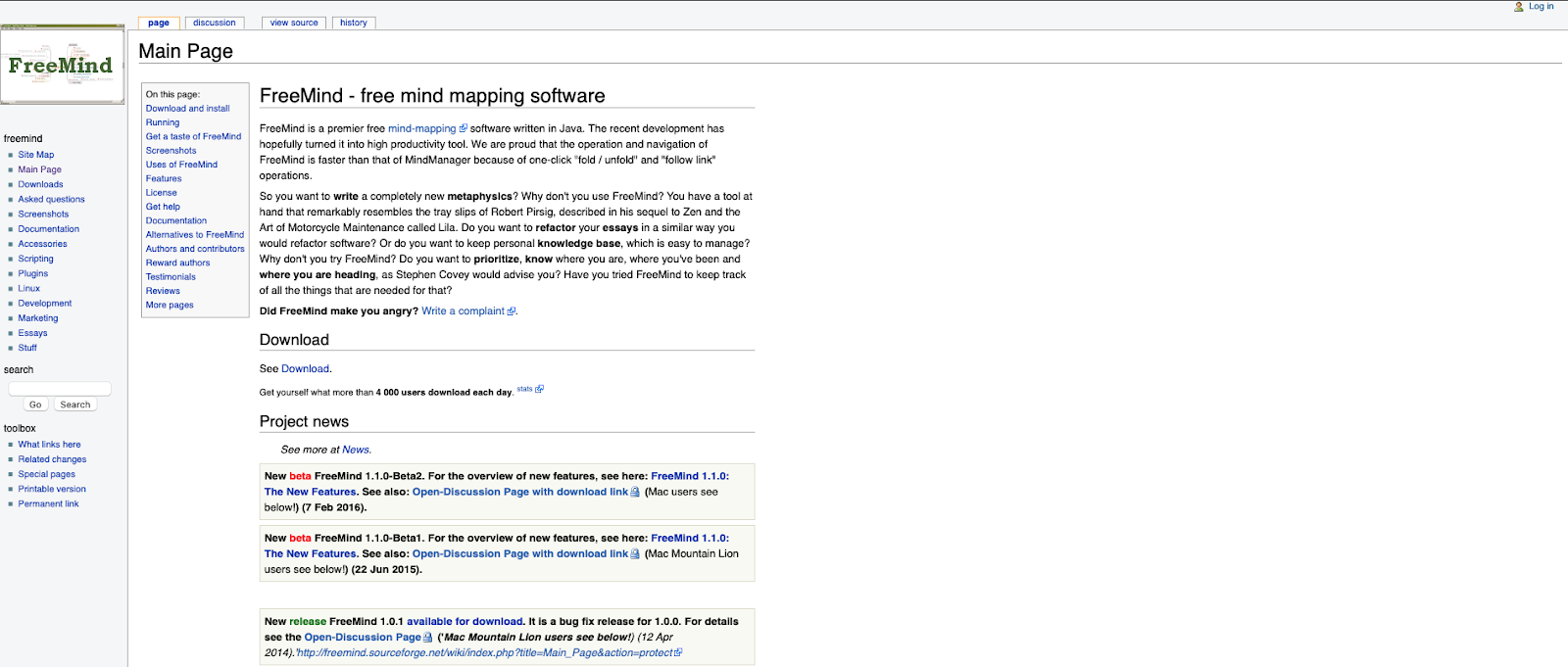Jump to Get a taste of FreeMind

tap(193, 136)
